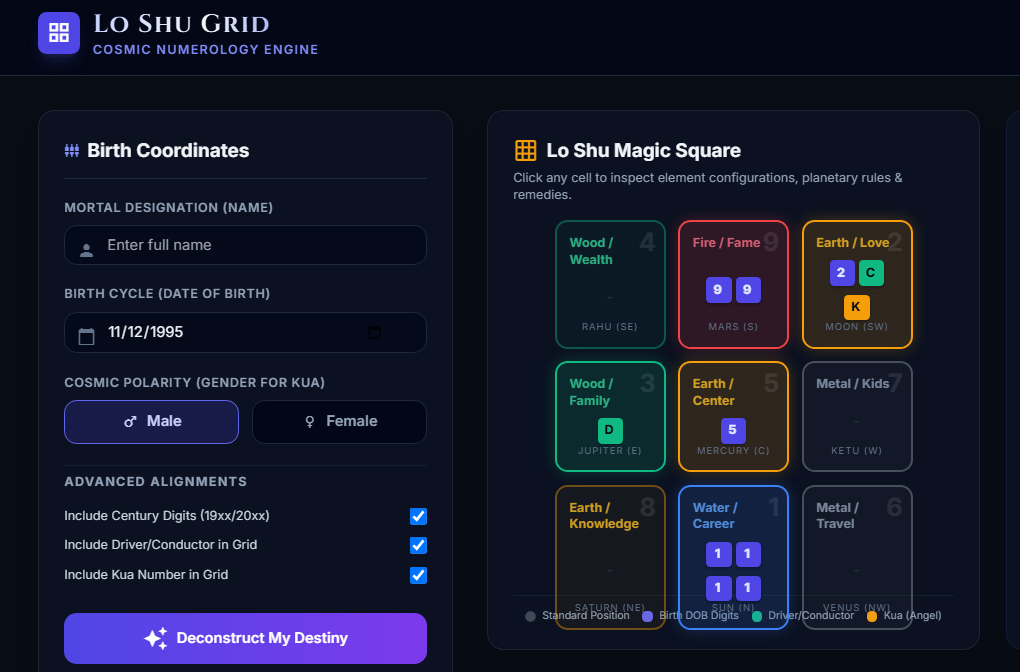Inspect the Fire / Fame cell
Screen dimensions: 1020x672
pos(733,284)
